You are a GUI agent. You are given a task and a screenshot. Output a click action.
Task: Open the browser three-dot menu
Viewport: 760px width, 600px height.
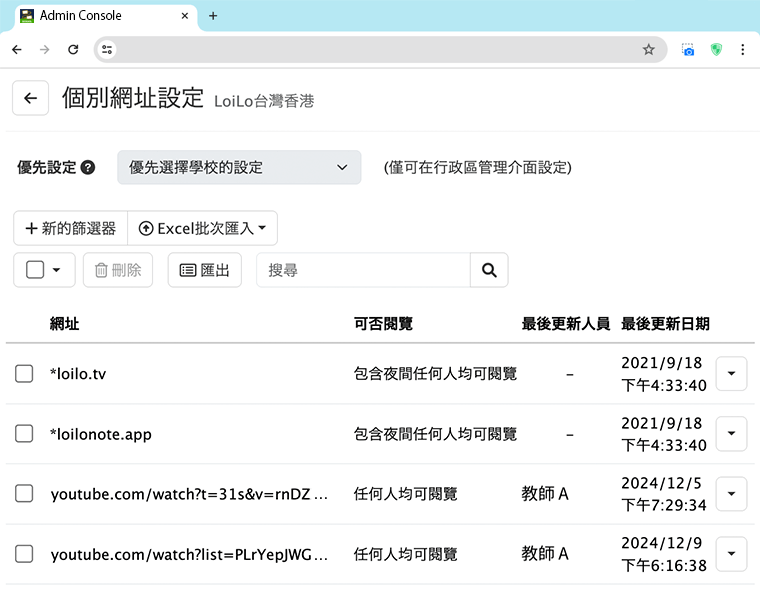743,49
